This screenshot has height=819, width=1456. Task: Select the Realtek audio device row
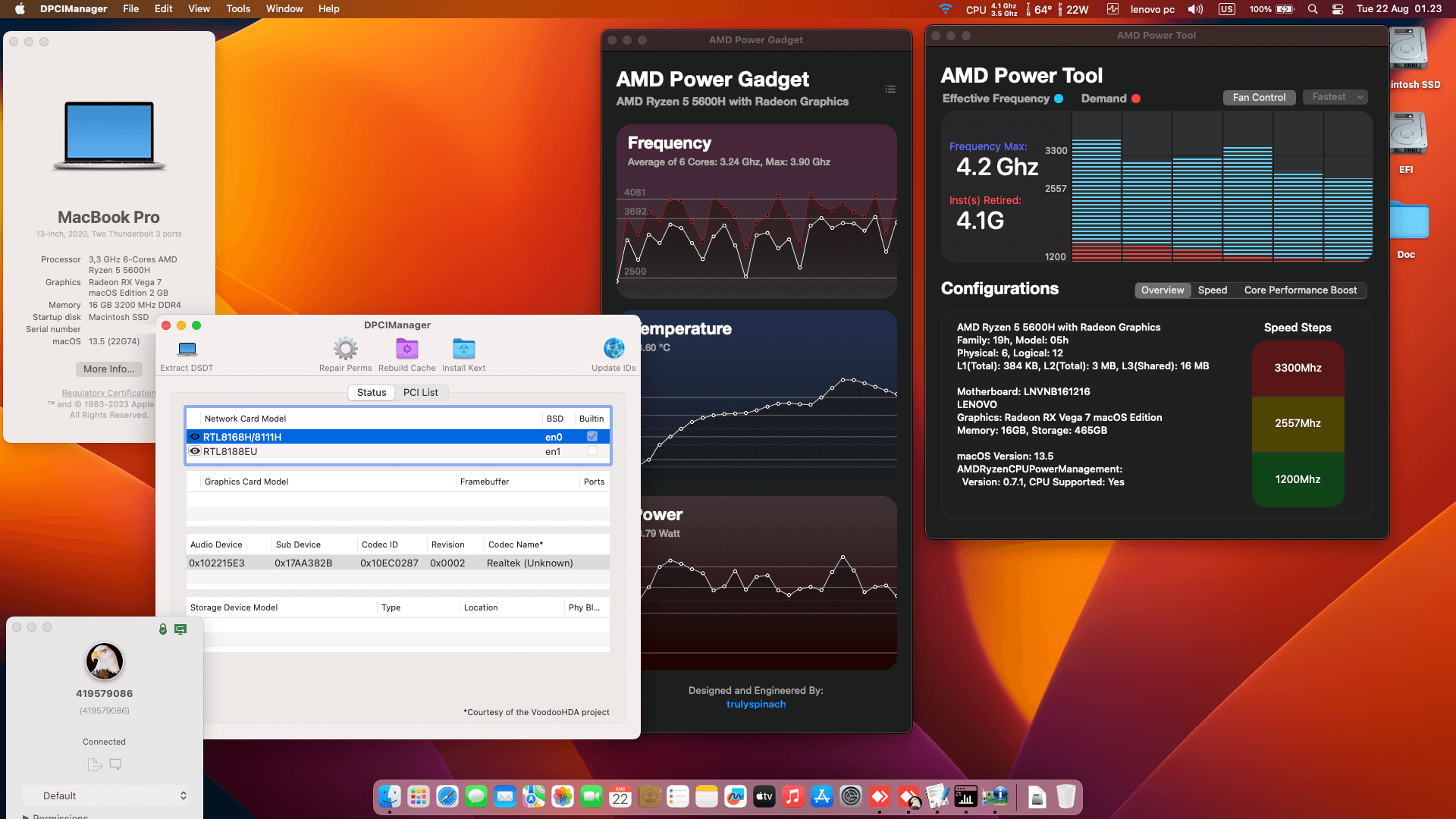(397, 563)
